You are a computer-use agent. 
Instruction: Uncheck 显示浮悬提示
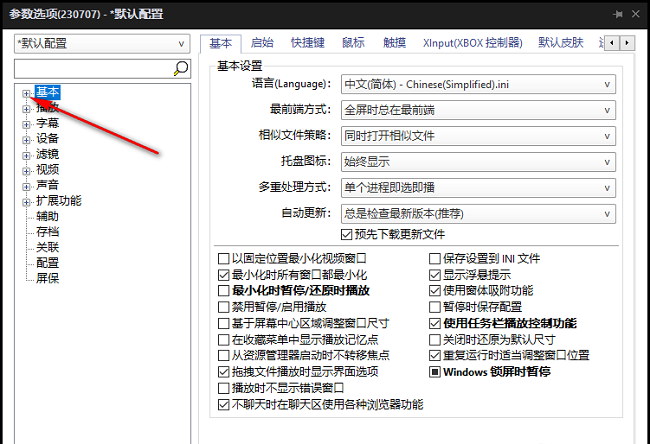coord(434,275)
